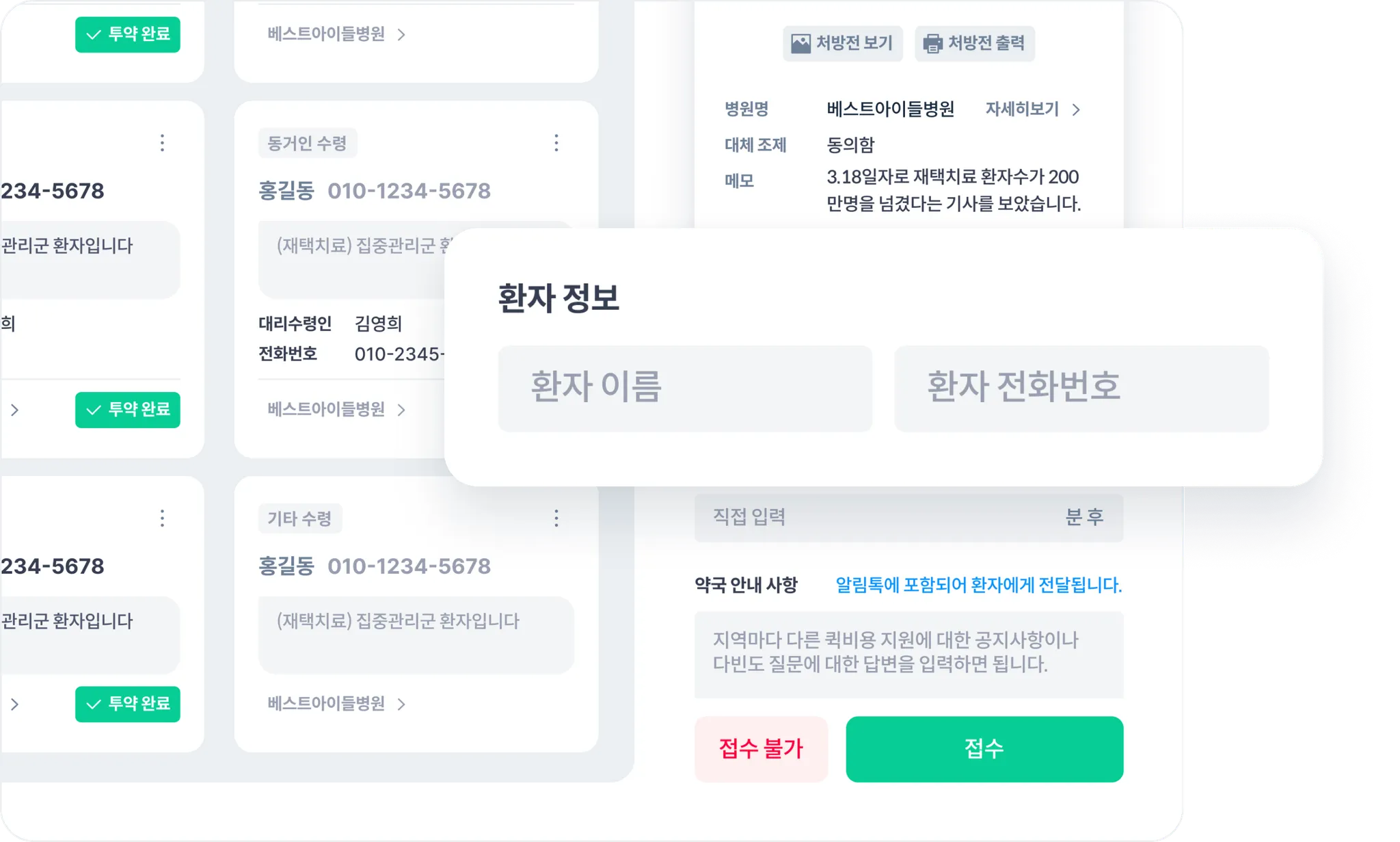Select the 동거인 수령 tag label

pyautogui.click(x=307, y=143)
